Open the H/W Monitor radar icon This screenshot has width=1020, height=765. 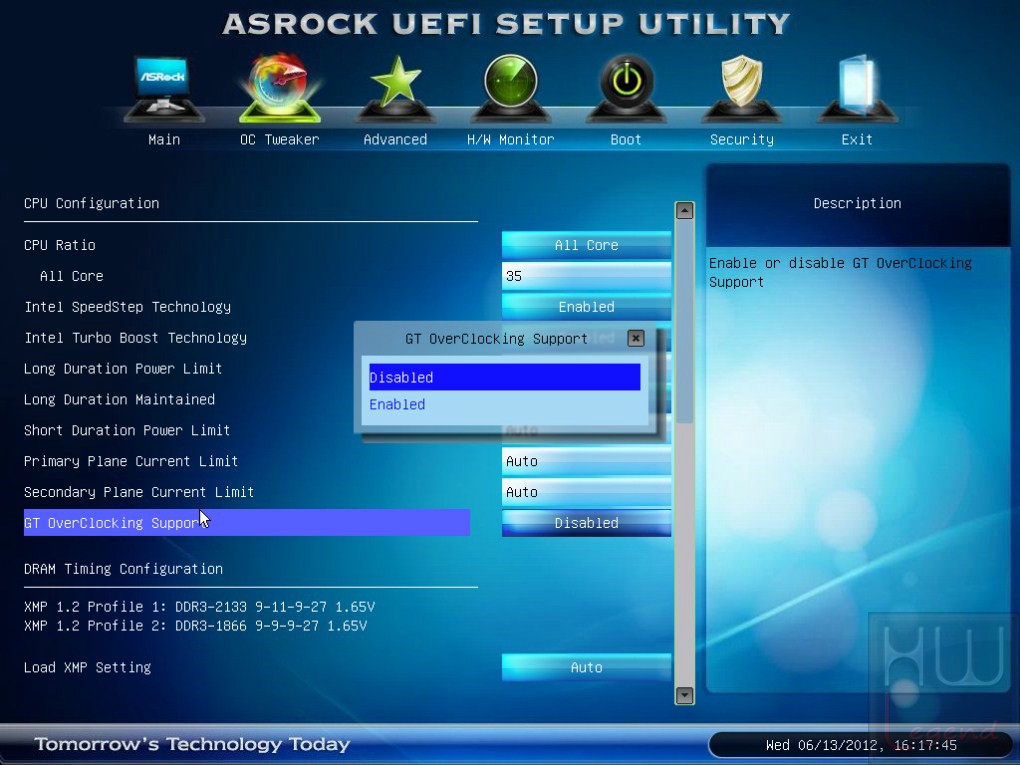click(511, 88)
